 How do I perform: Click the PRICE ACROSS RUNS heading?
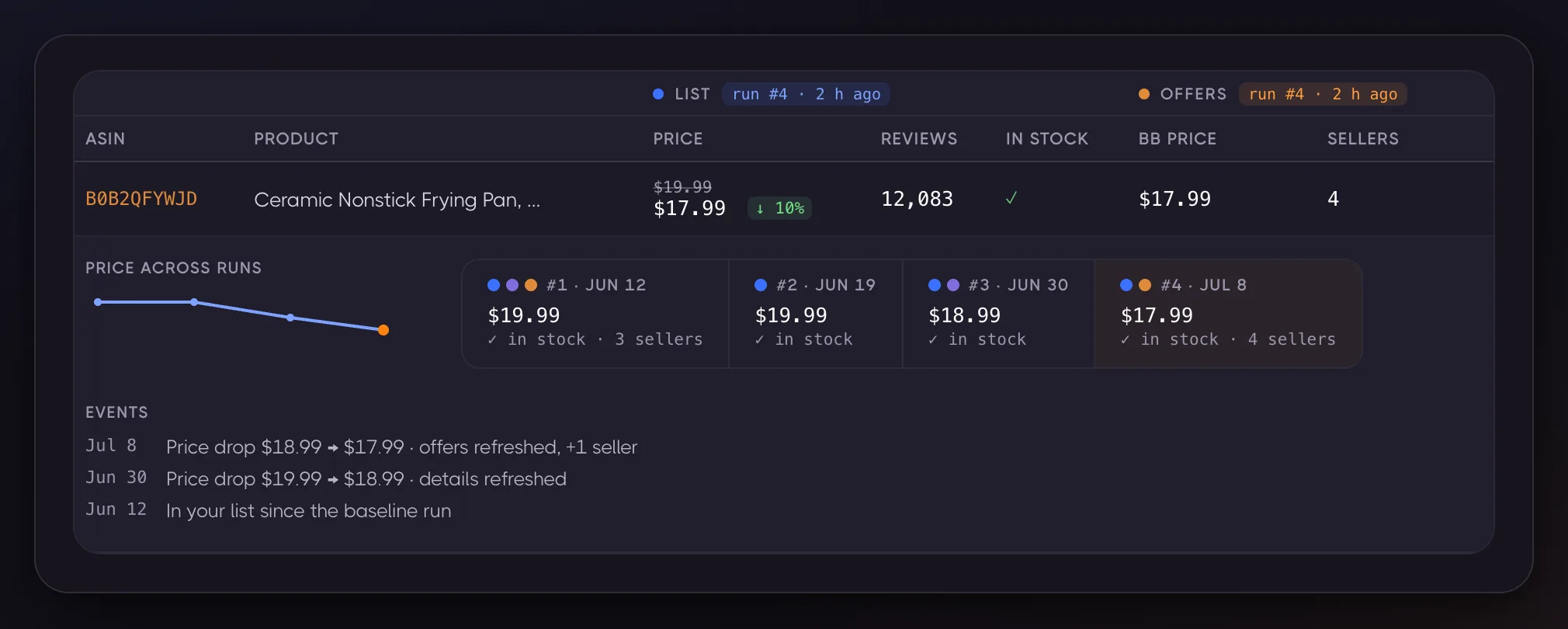(x=173, y=268)
